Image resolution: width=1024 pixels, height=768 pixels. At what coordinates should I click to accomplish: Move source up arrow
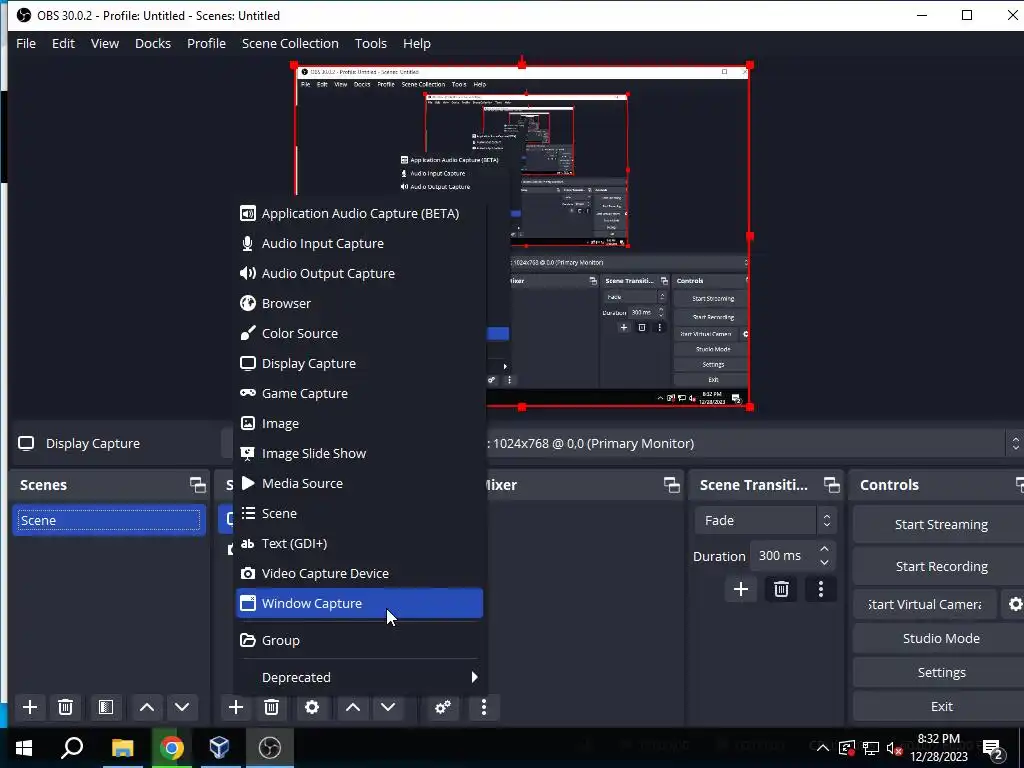(353, 707)
